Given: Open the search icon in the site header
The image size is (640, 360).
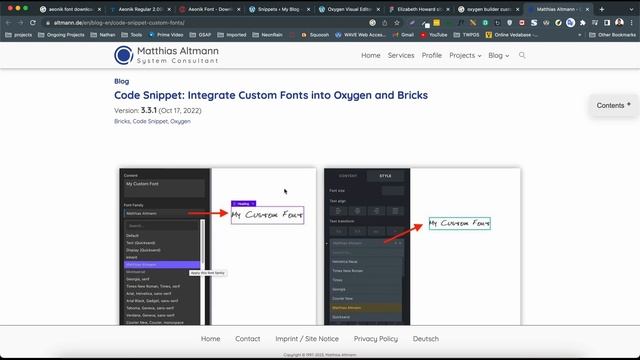Looking at the screenshot, I should (522, 55).
